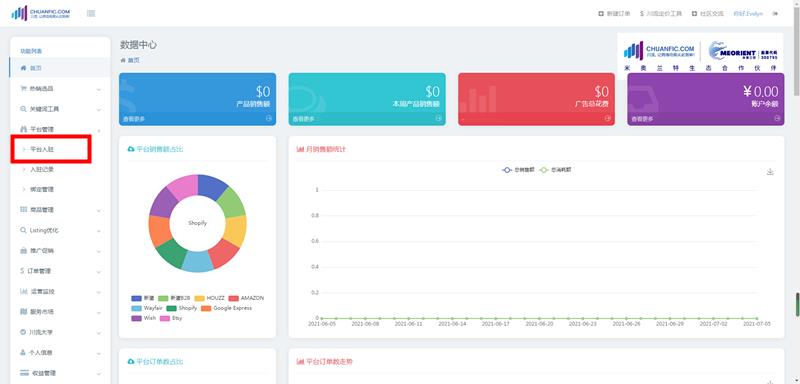Screen dimensions: 800x384
Task: Toggle the Wish legend item
Action: [x=144, y=318]
